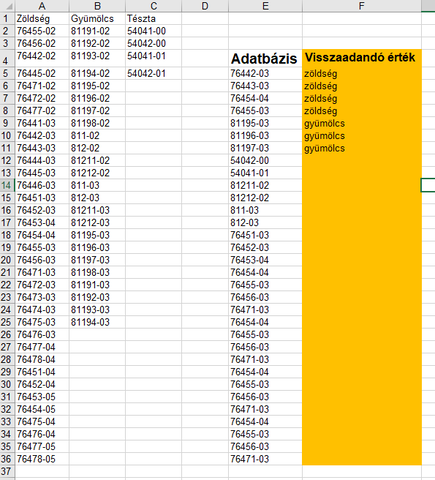435x480 pixels.
Task: Select cell A31 with 76453-05
Action: [x=42, y=397]
